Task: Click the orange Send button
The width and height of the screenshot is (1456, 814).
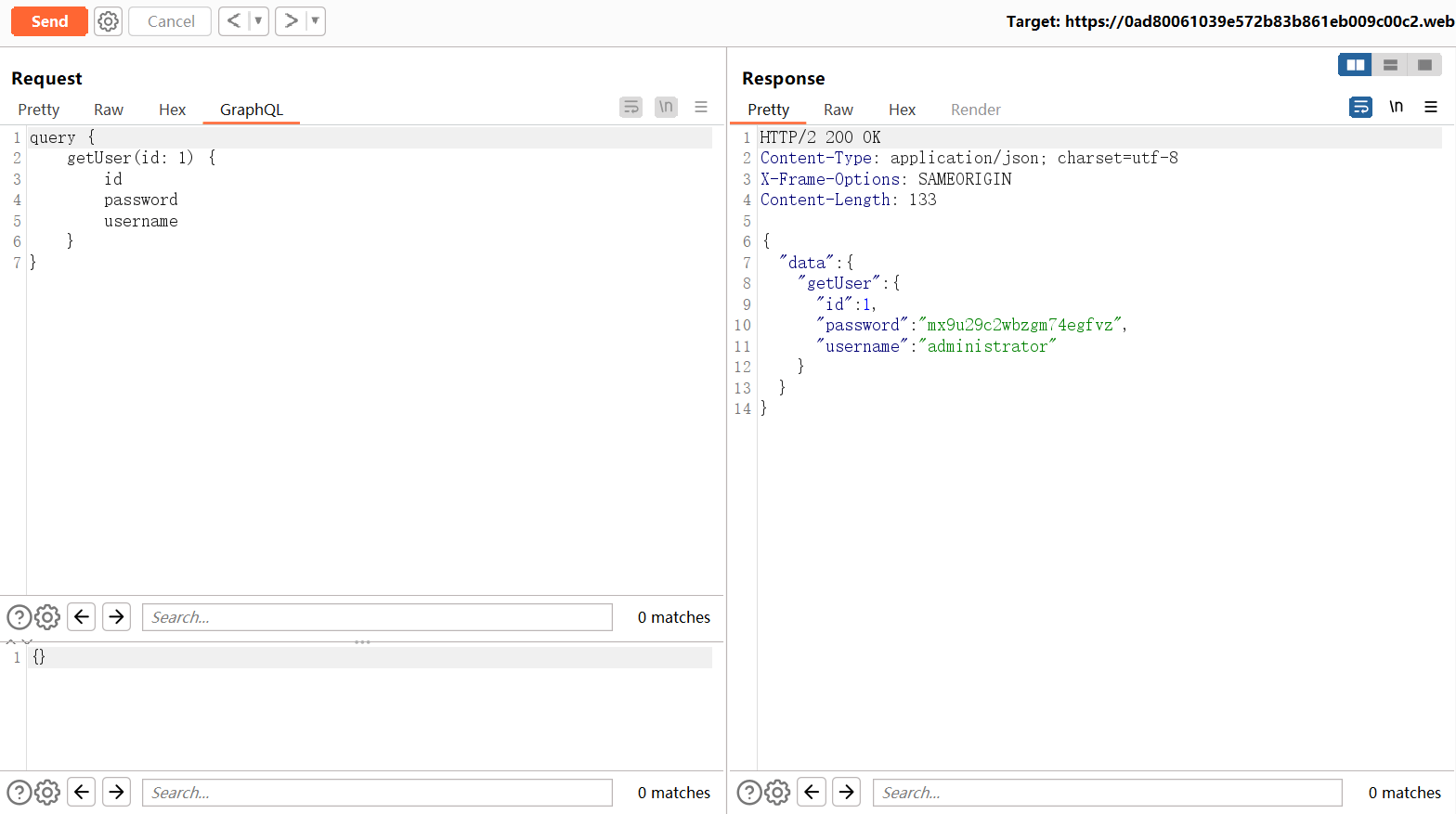Action: point(49,21)
